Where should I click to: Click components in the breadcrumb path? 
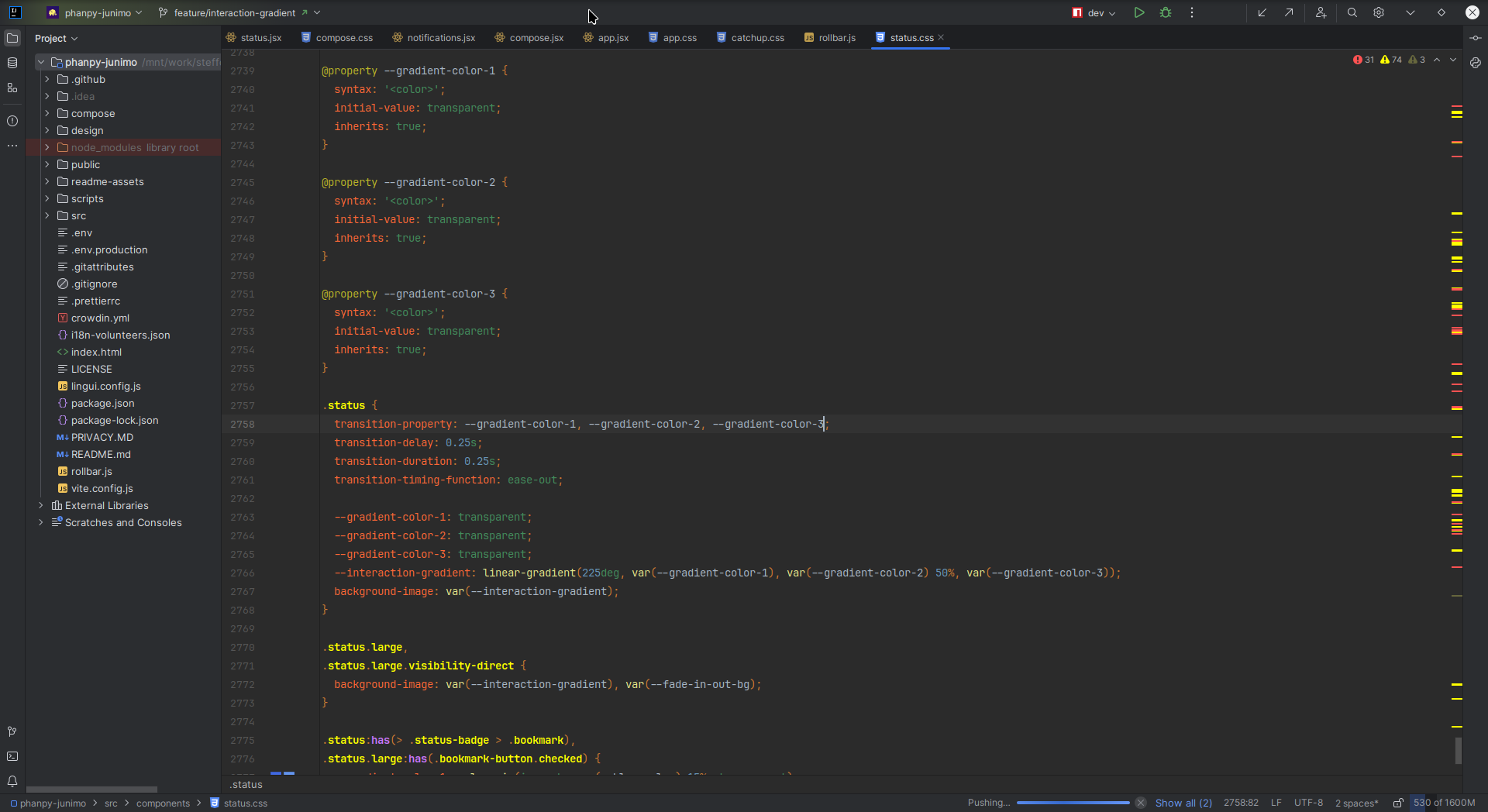[x=163, y=803]
